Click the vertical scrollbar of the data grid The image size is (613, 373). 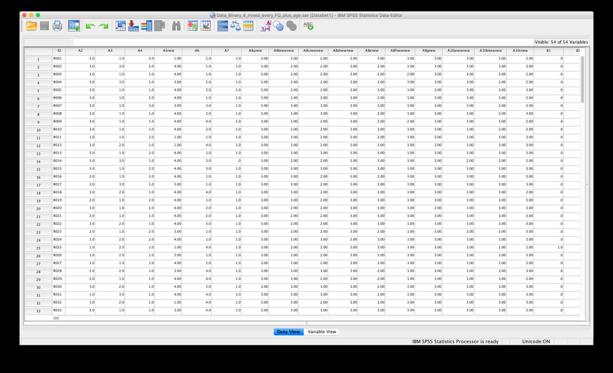582,184
